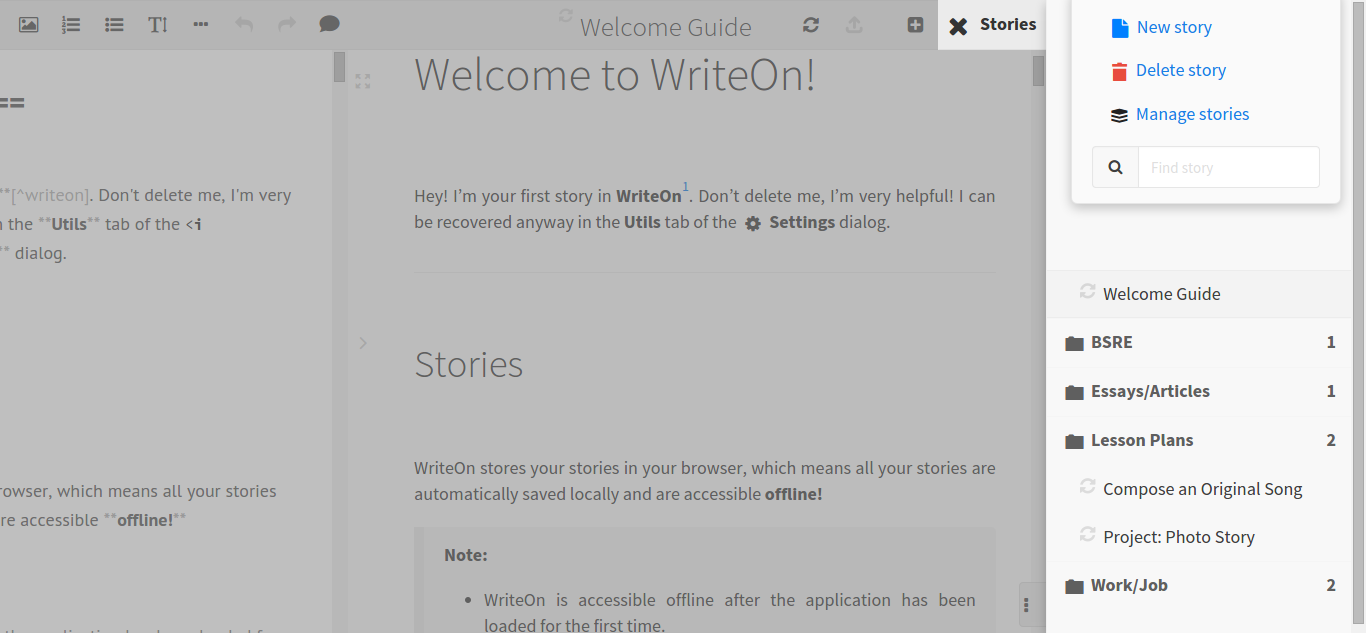Click the footnote 1 link after WriteOn
1366x633 pixels.
(x=686, y=187)
